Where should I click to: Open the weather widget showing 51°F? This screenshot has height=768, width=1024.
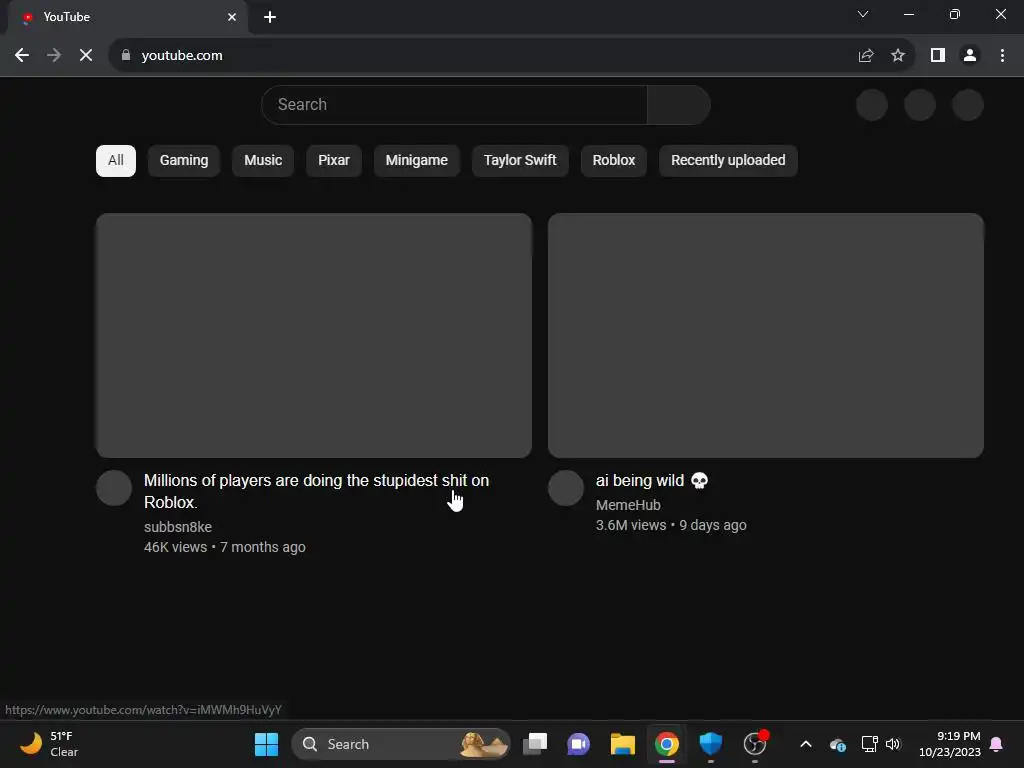(x=49, y=744)
